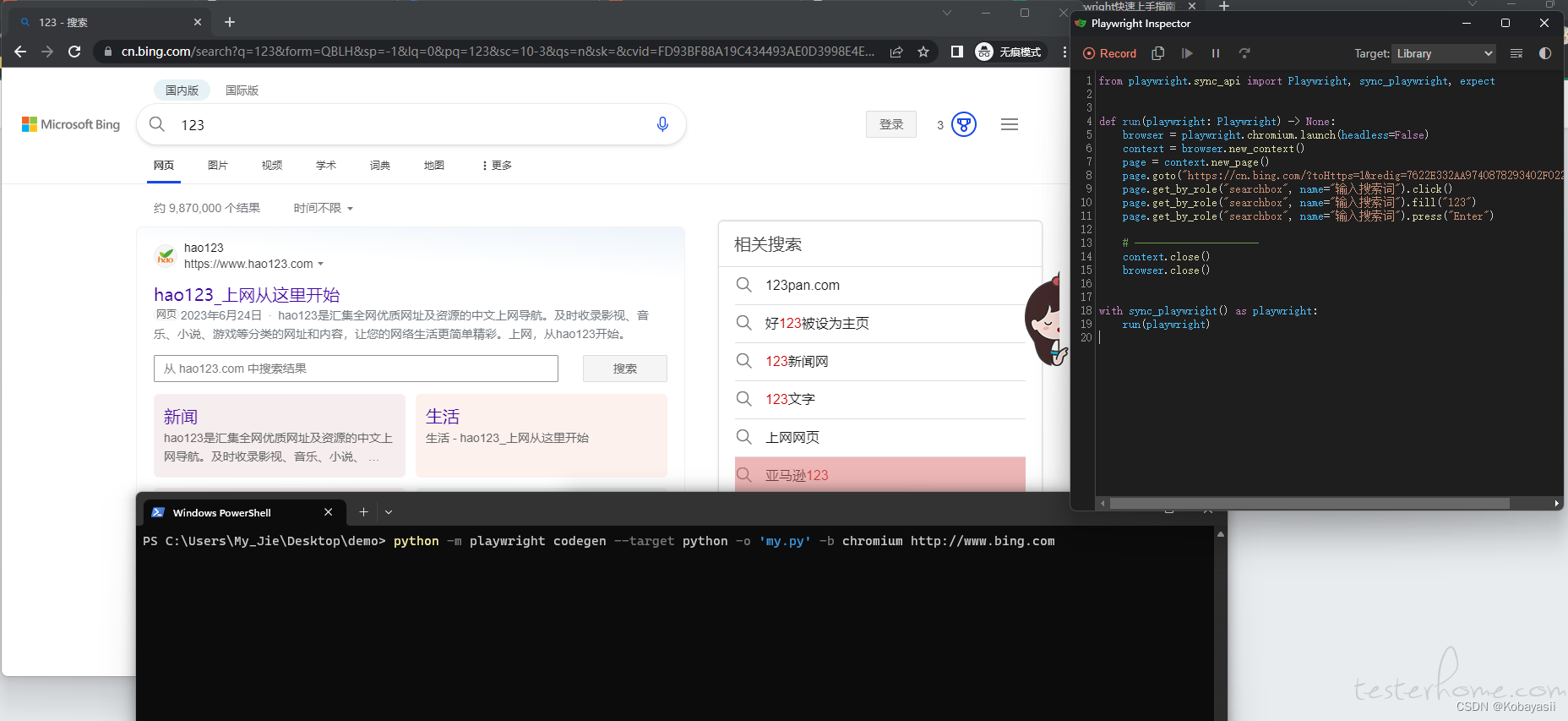
Task: Close the Windows PowerShell tab
Action: click(329, 512)
